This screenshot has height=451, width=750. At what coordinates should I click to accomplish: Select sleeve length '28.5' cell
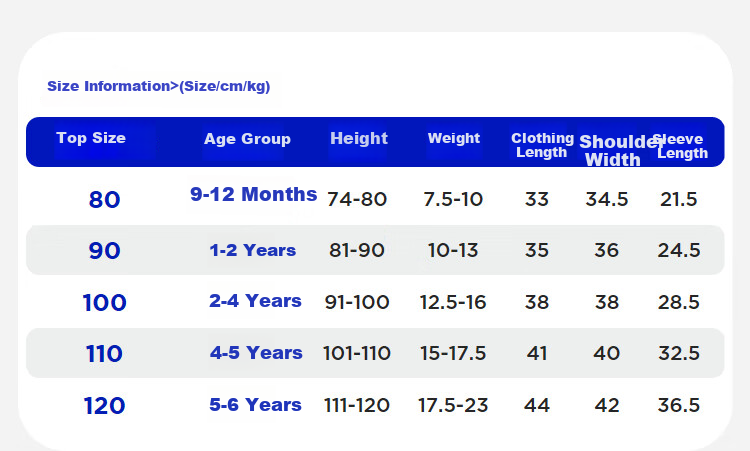[679, 302]
